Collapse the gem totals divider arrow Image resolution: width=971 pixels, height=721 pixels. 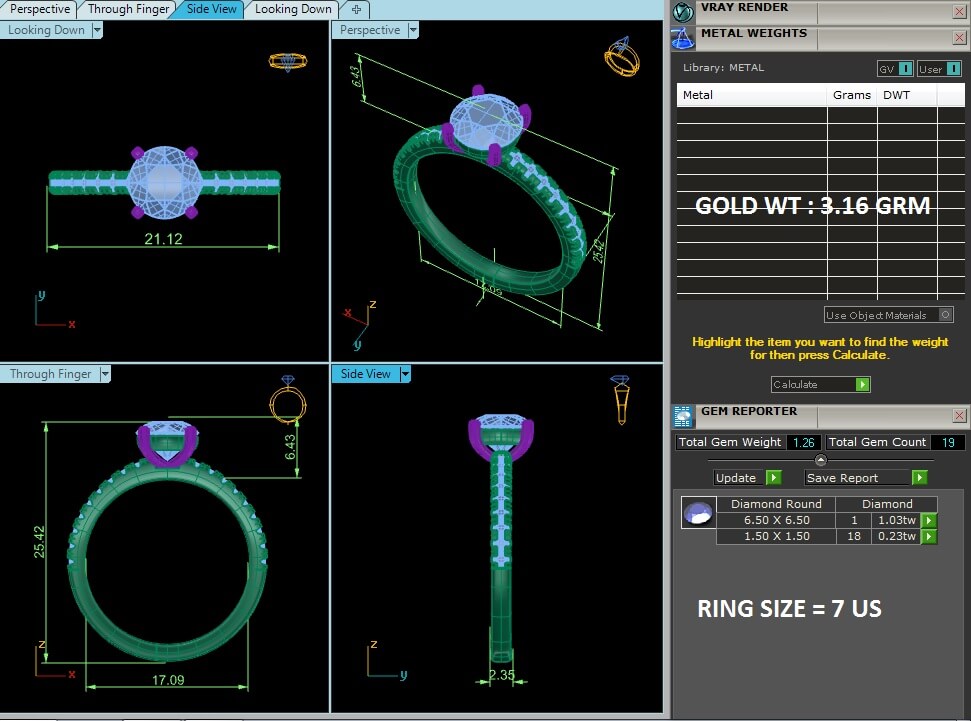click(821, 460)
